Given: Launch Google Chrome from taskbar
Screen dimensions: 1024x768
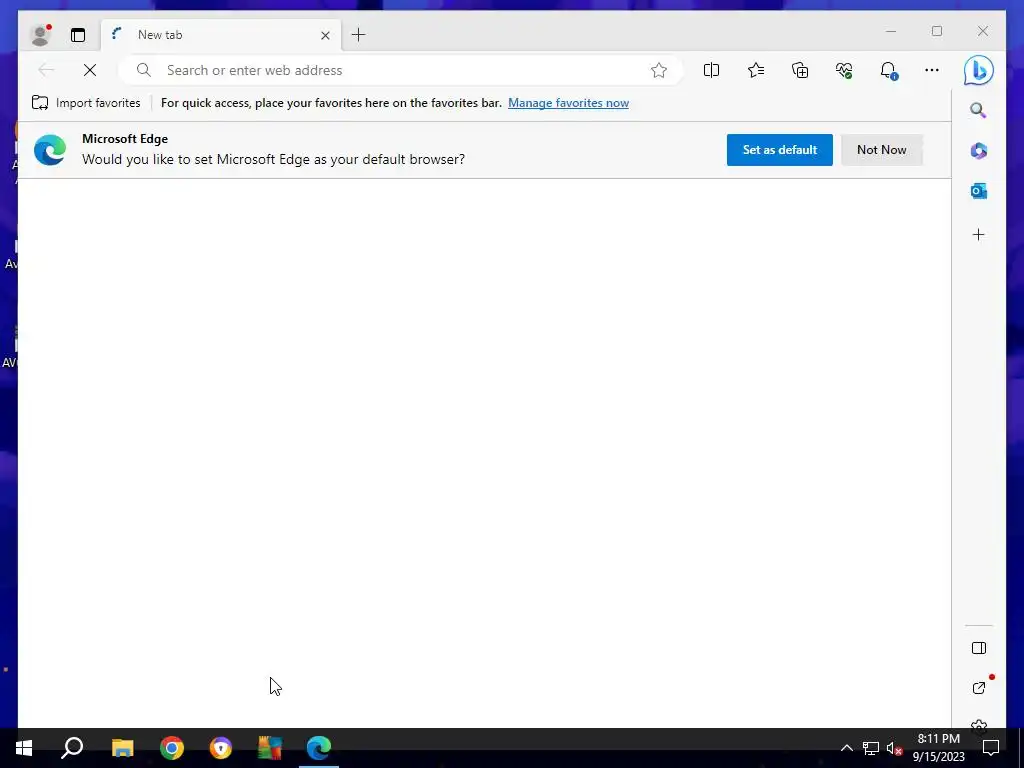Looking at the screenshot, I should click(172, 748).
